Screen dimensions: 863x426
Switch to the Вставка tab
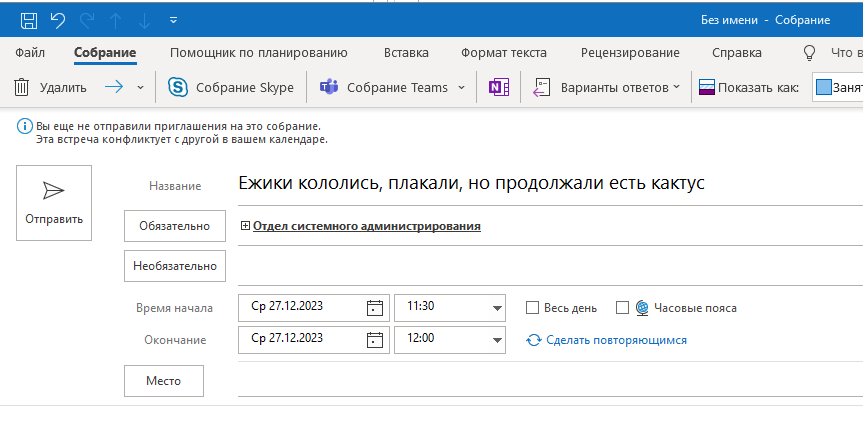click(x=406, y=53)
